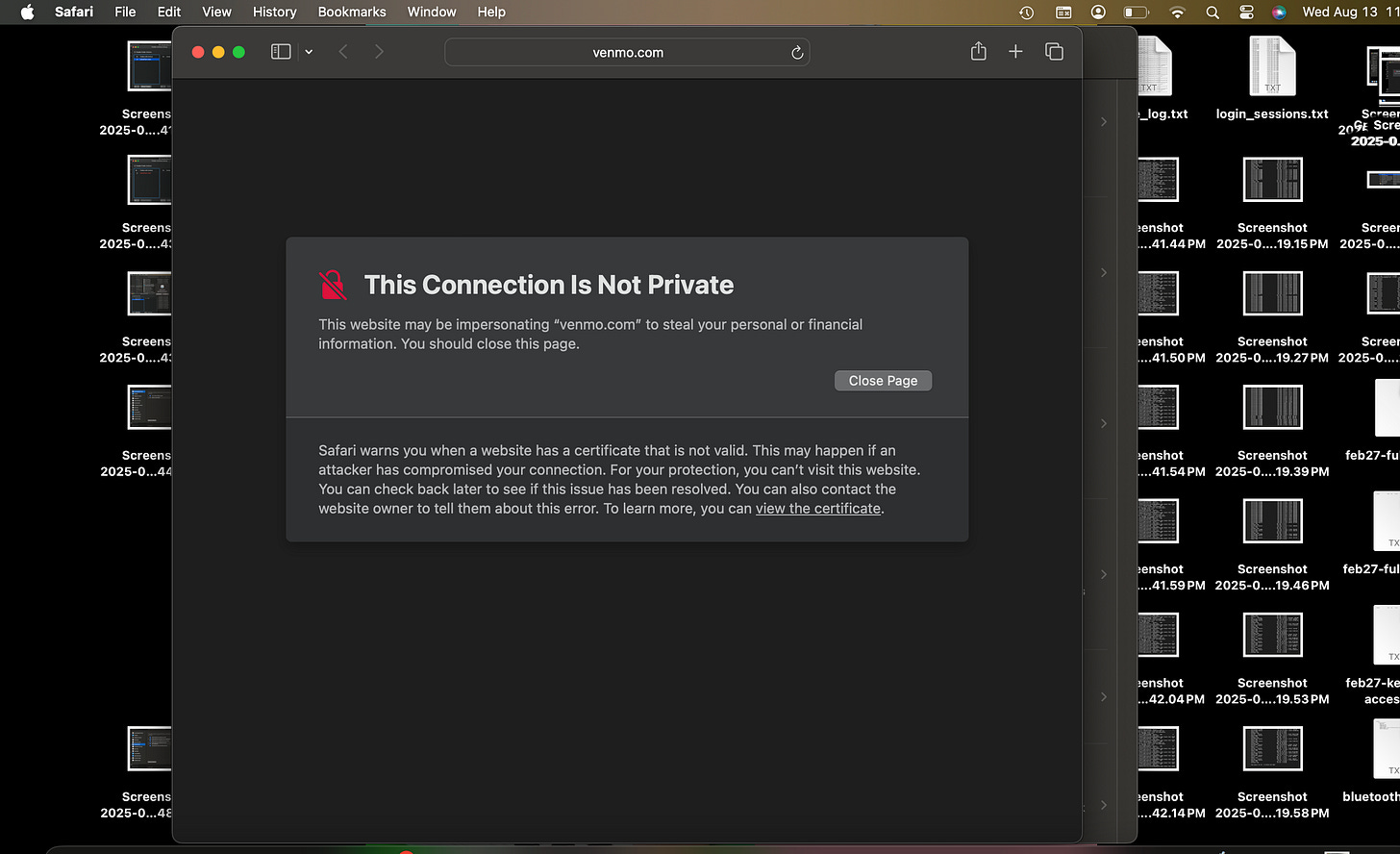1400x854 pixels.
Task: Open Control Center icon
Action: 1246,13
